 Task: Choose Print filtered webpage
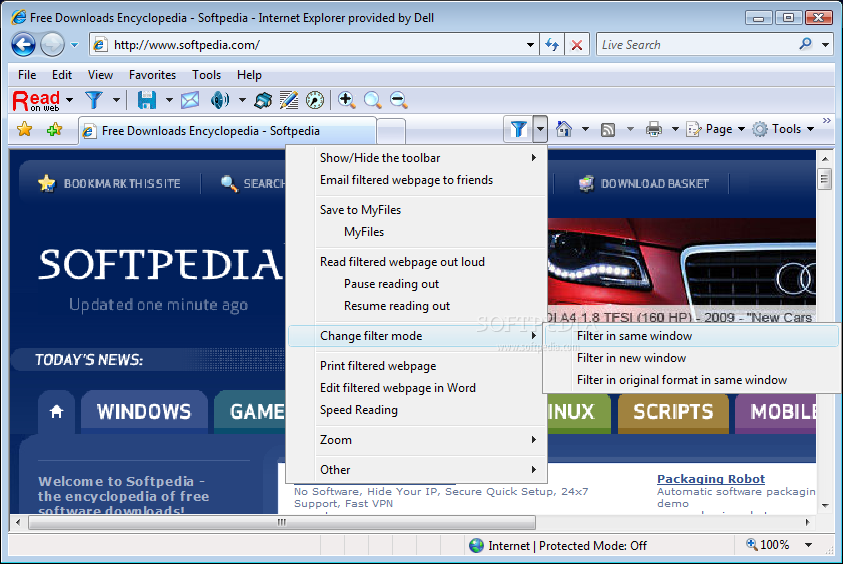point(417,366)
